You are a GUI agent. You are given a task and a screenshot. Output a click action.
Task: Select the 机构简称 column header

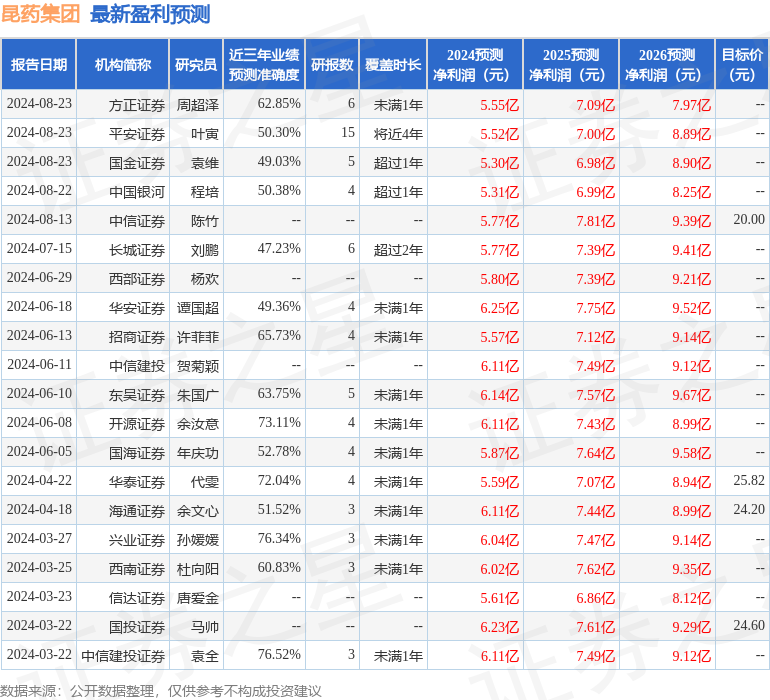pos(123,64)
